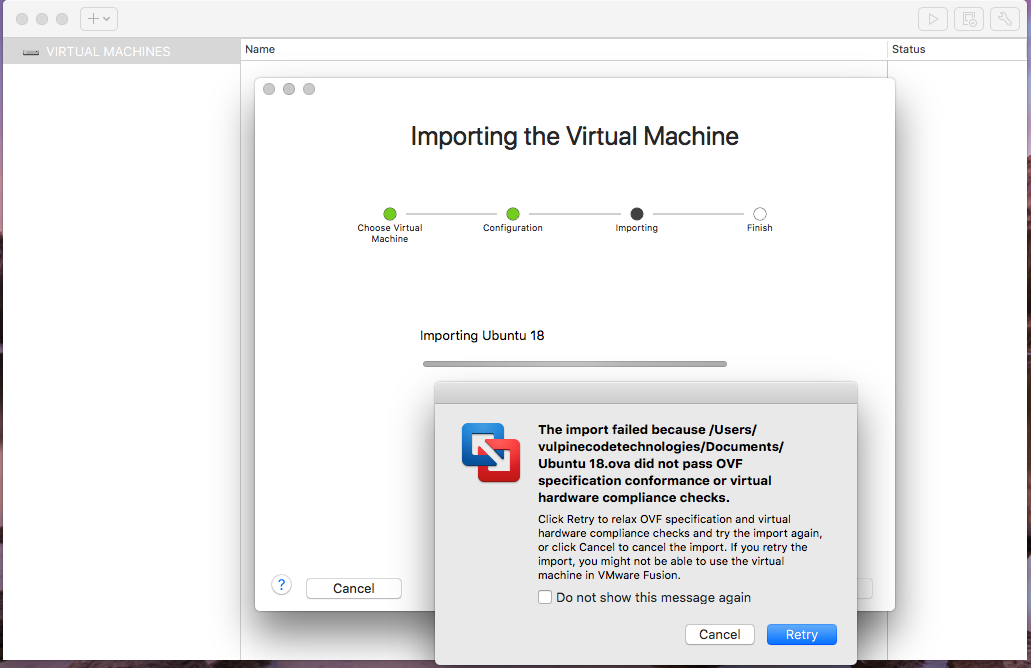Open the settings wrench icon

1005,19
